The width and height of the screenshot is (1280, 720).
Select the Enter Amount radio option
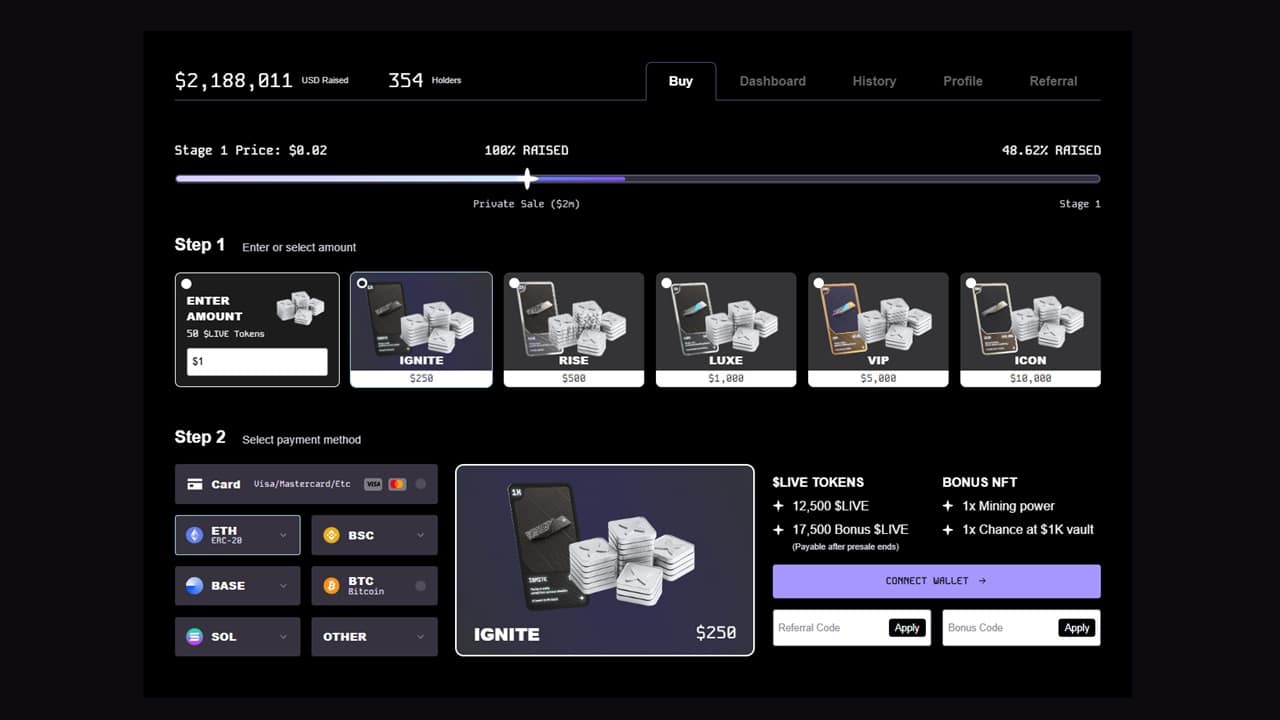pos(187,284)
